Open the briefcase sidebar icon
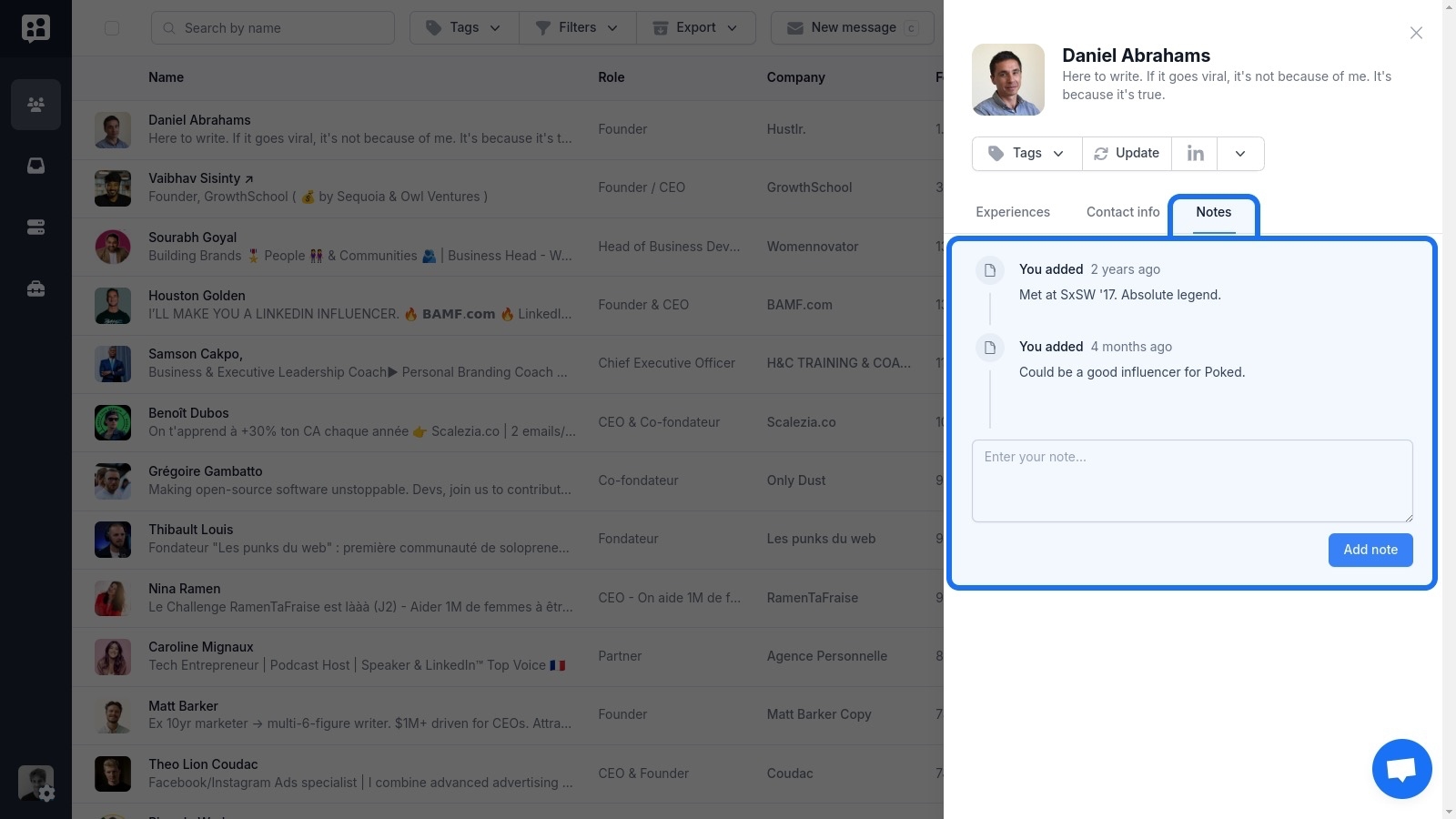Image resolution: width=1456 pixels, height=819 pixels. (x=35, y=288)
